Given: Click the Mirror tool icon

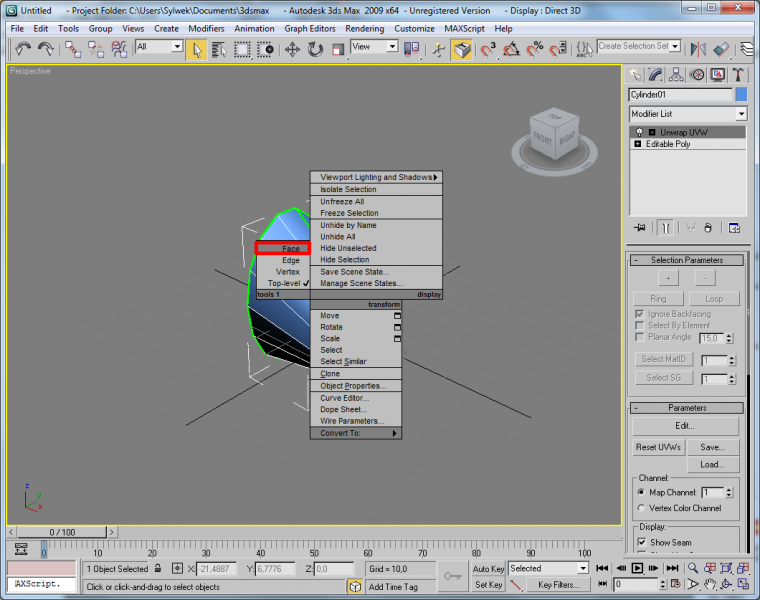Looking at the screenshot, I should click(697, 48).
